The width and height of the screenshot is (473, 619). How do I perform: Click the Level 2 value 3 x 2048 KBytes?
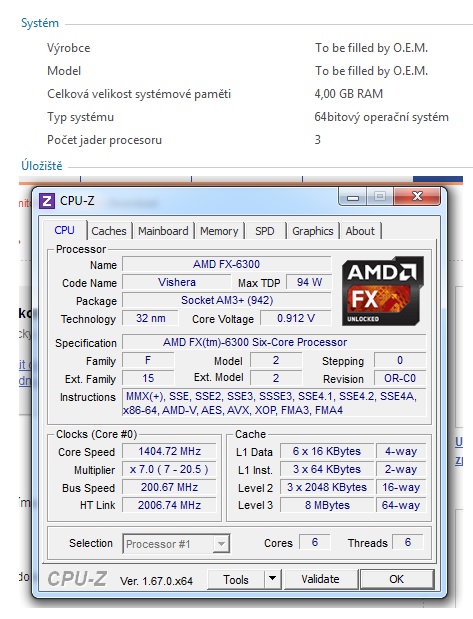[327, 487]
